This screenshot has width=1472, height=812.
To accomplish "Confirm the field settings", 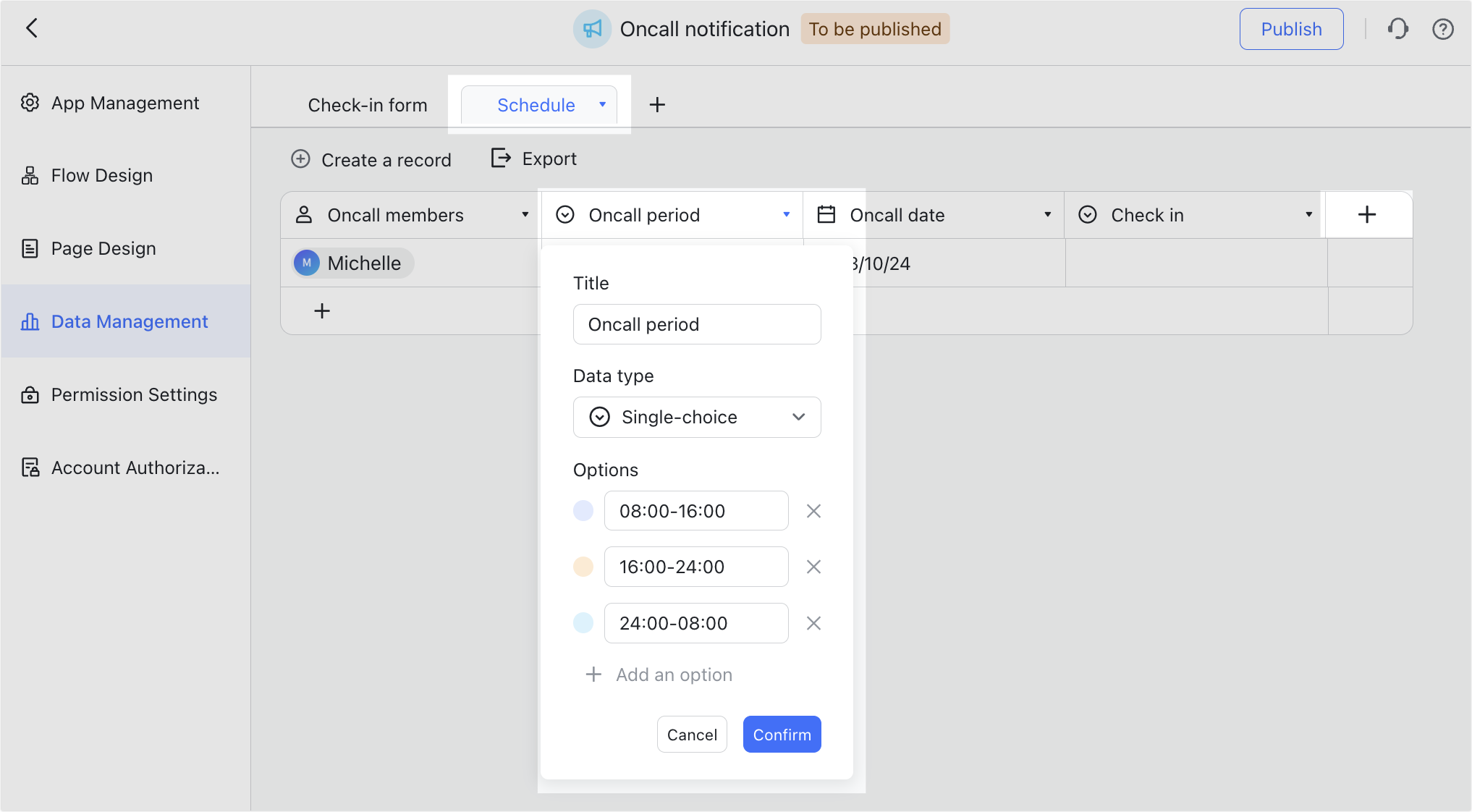I will [782, 735].
